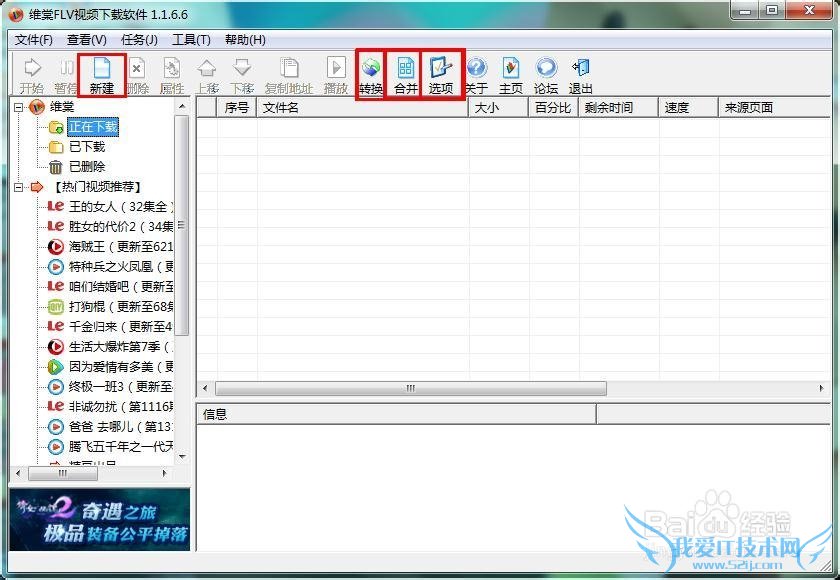Open 王的女人 video recommendation

121,207
